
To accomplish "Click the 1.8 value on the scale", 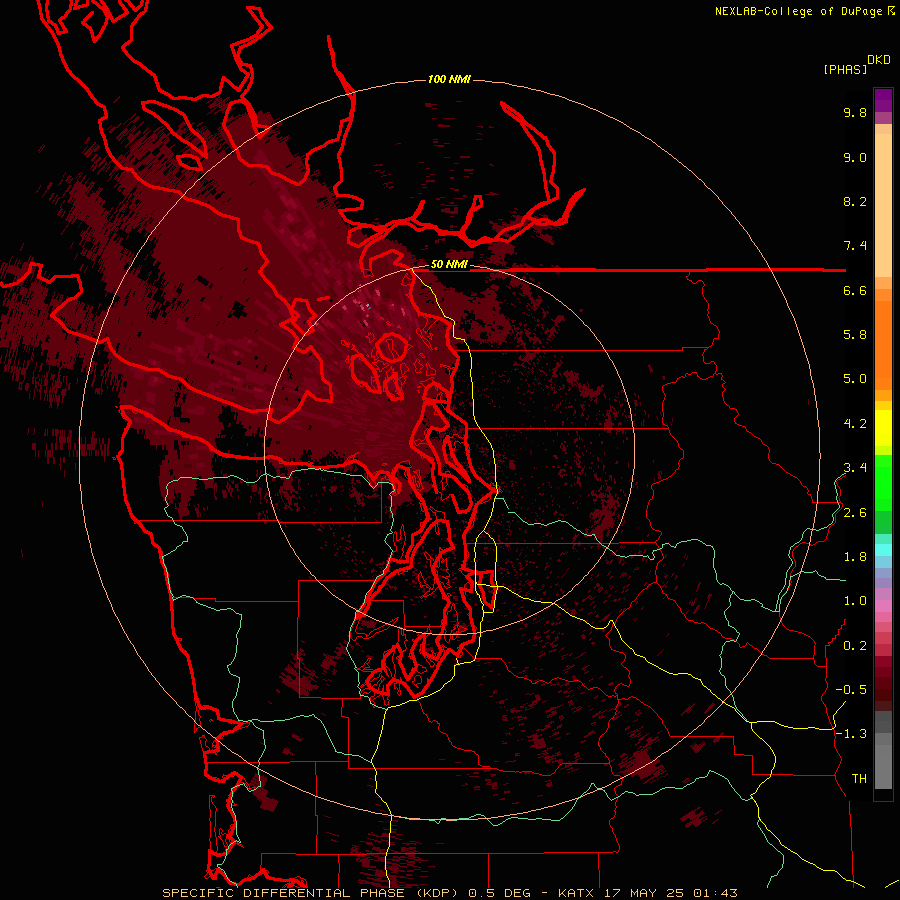I will tap(855, 557).
